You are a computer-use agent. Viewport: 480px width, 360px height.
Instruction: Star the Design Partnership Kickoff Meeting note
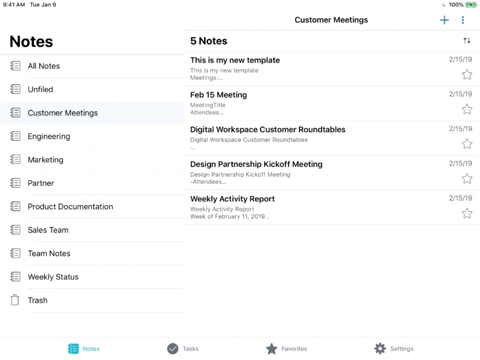(467, 178)
